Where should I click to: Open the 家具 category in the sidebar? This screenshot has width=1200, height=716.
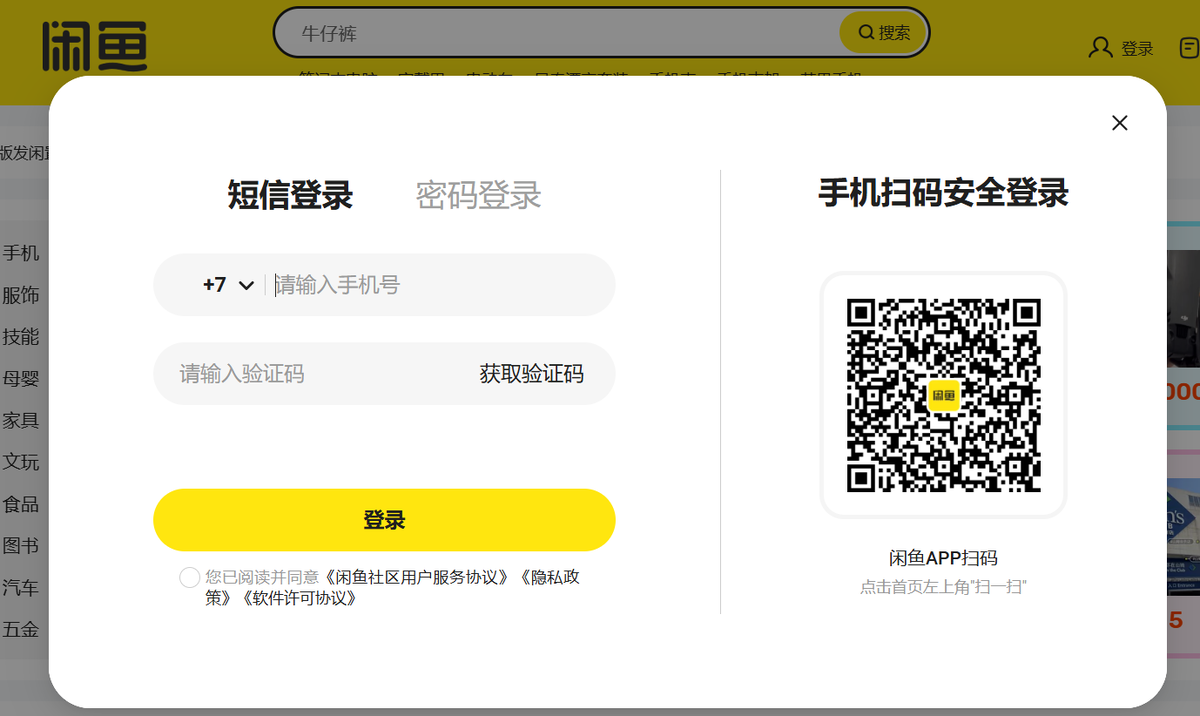[20, 420]
